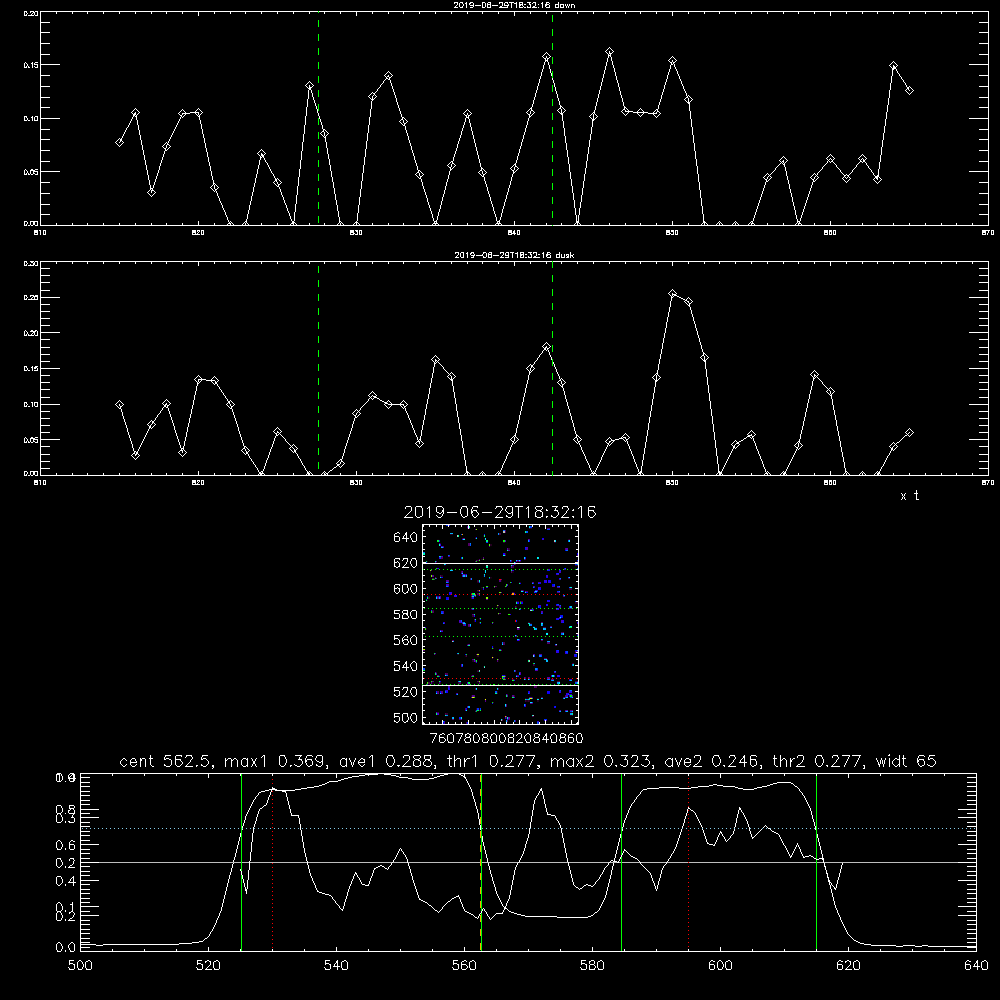1000x1000 pixels.
Task: Click the "820" x-axis label of dusk plot
Action: pos(198,483)
